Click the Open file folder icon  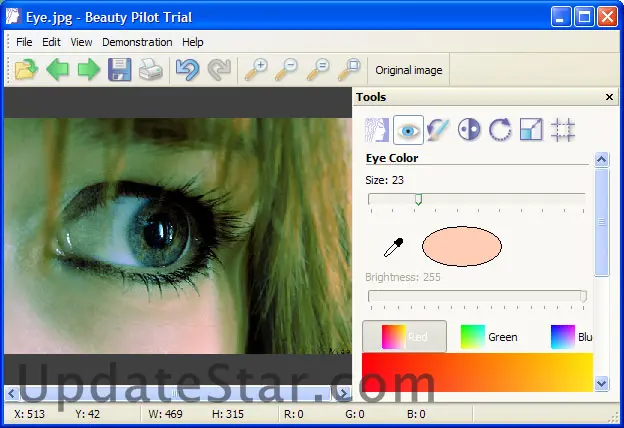[x=25, y=70]
